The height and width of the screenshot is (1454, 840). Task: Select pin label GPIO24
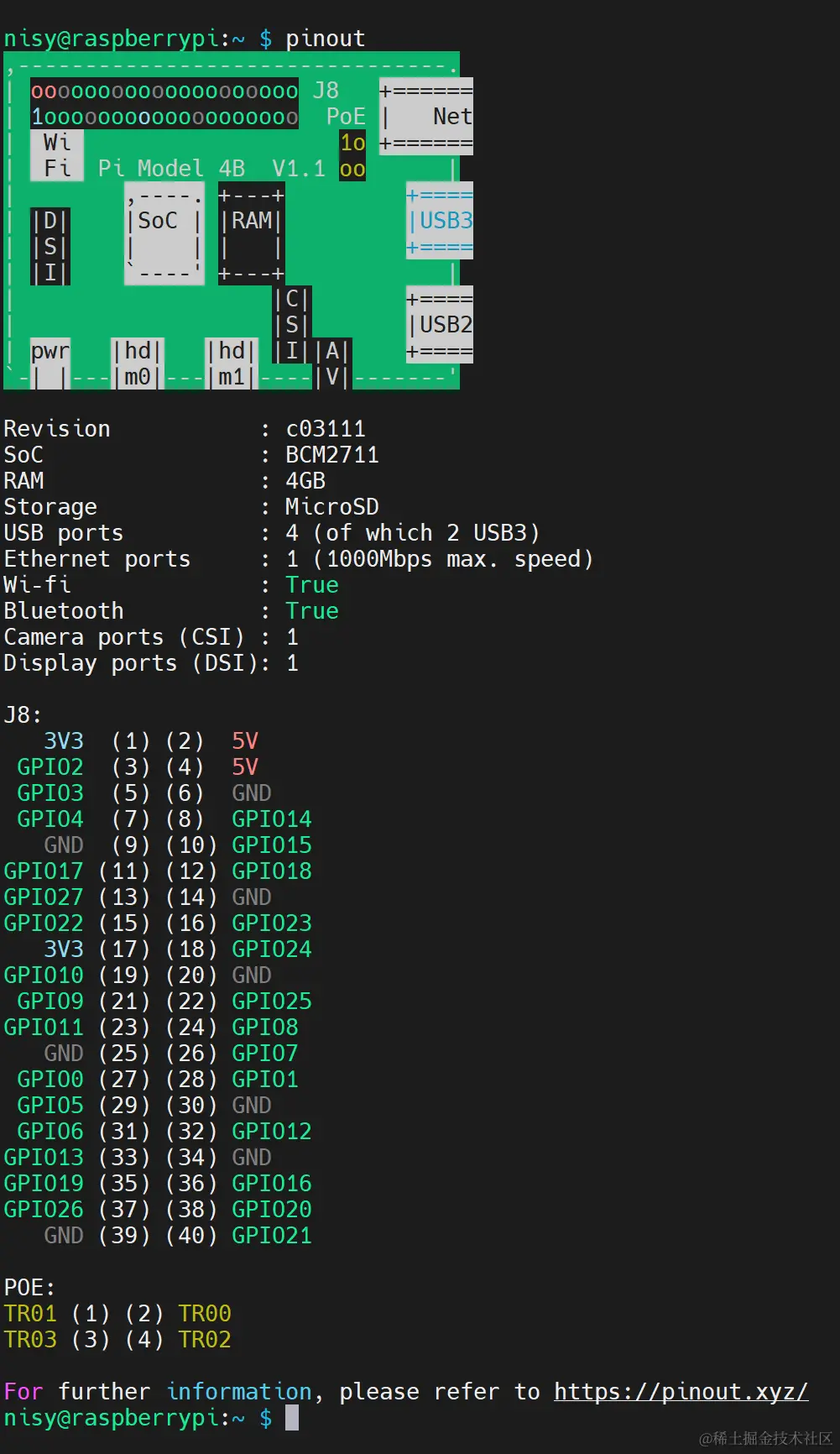272,949
